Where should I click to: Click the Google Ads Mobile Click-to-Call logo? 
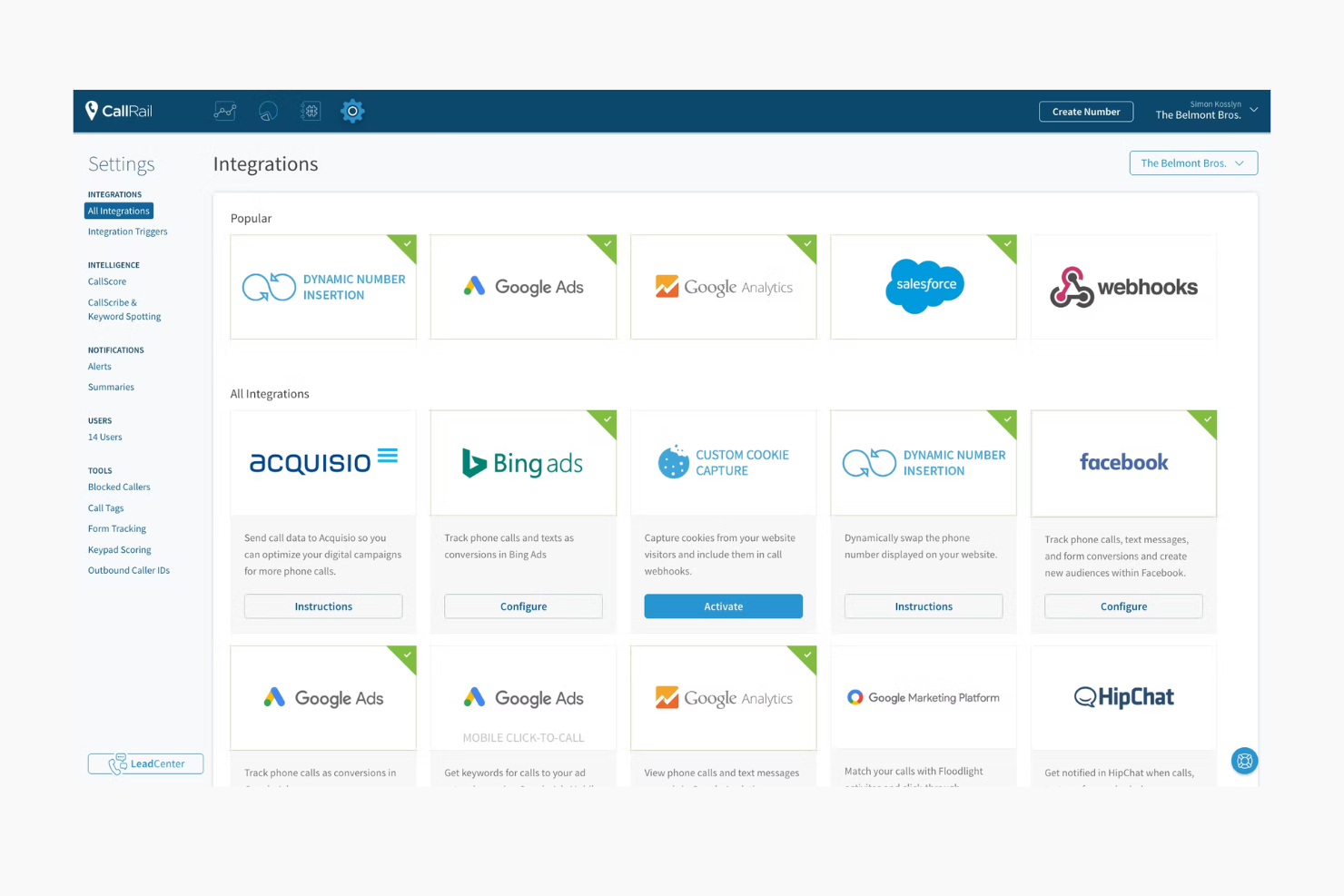[x=523, y=698]
